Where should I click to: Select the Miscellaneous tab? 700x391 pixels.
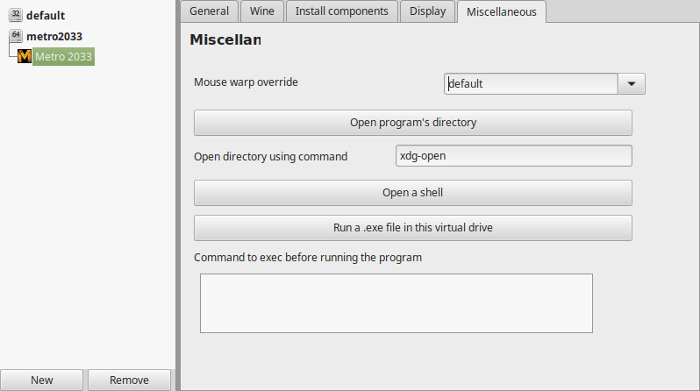click(x=501, y=12)
